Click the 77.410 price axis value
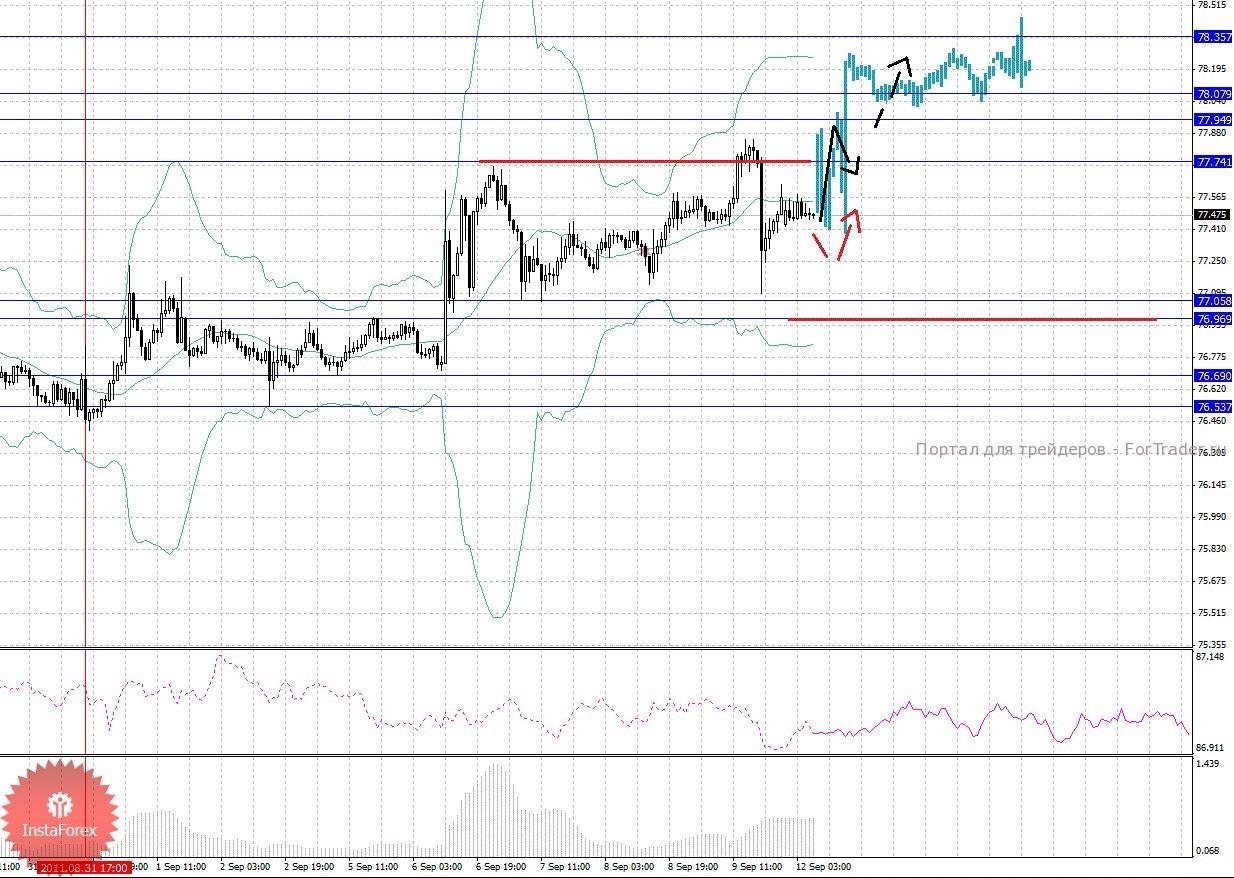 point(1211,229)
